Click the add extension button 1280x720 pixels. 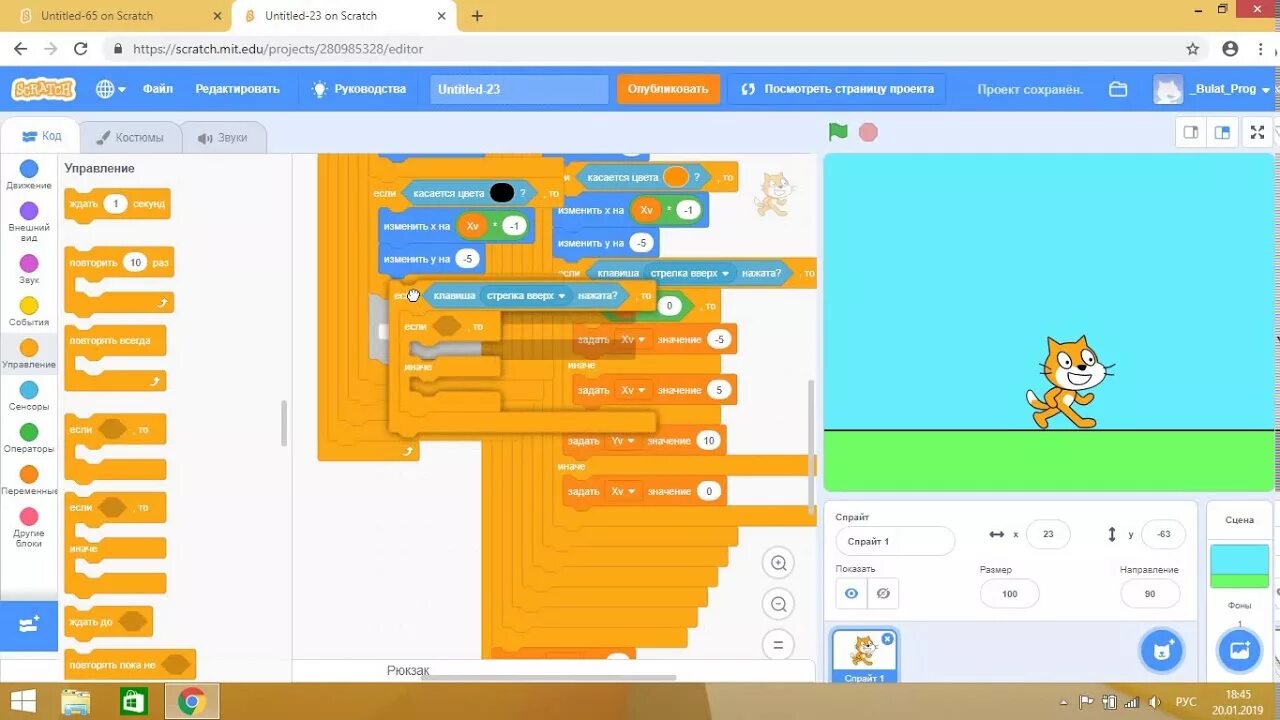tap(29, 625)
